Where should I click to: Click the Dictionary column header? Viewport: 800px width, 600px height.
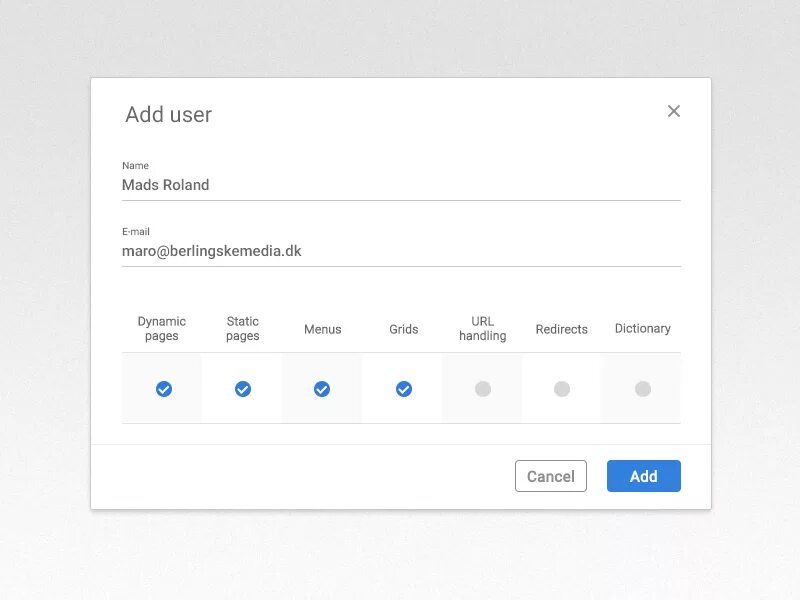point(642,329)
